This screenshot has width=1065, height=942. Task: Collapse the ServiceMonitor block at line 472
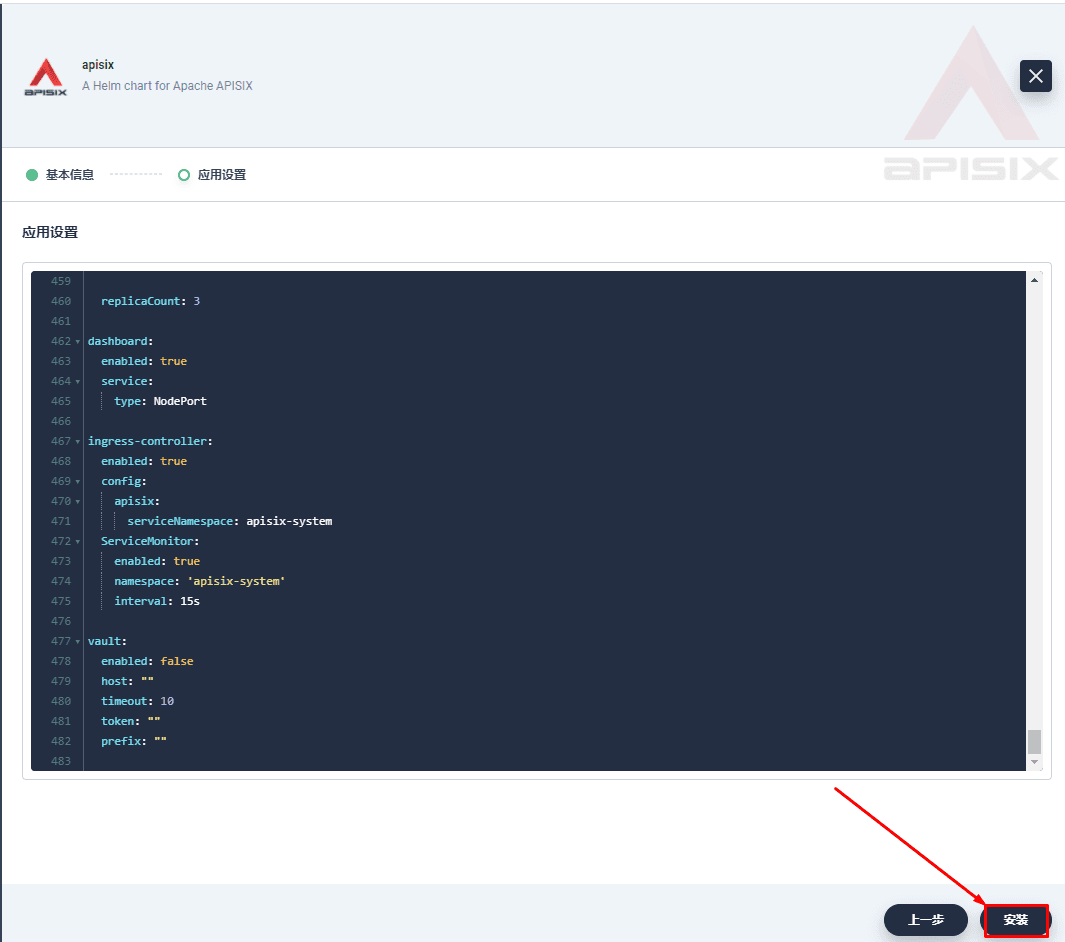pos(77,541)
